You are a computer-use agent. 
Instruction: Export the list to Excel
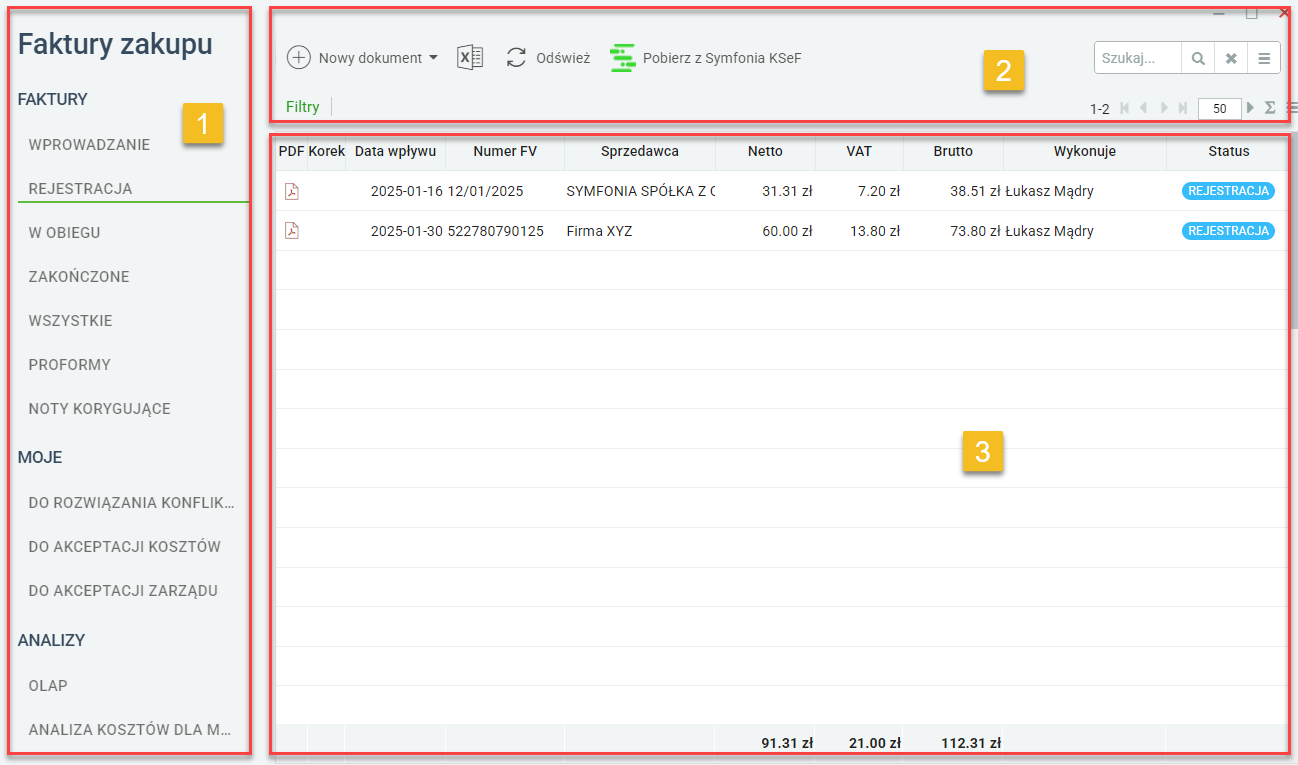[470, 58]
